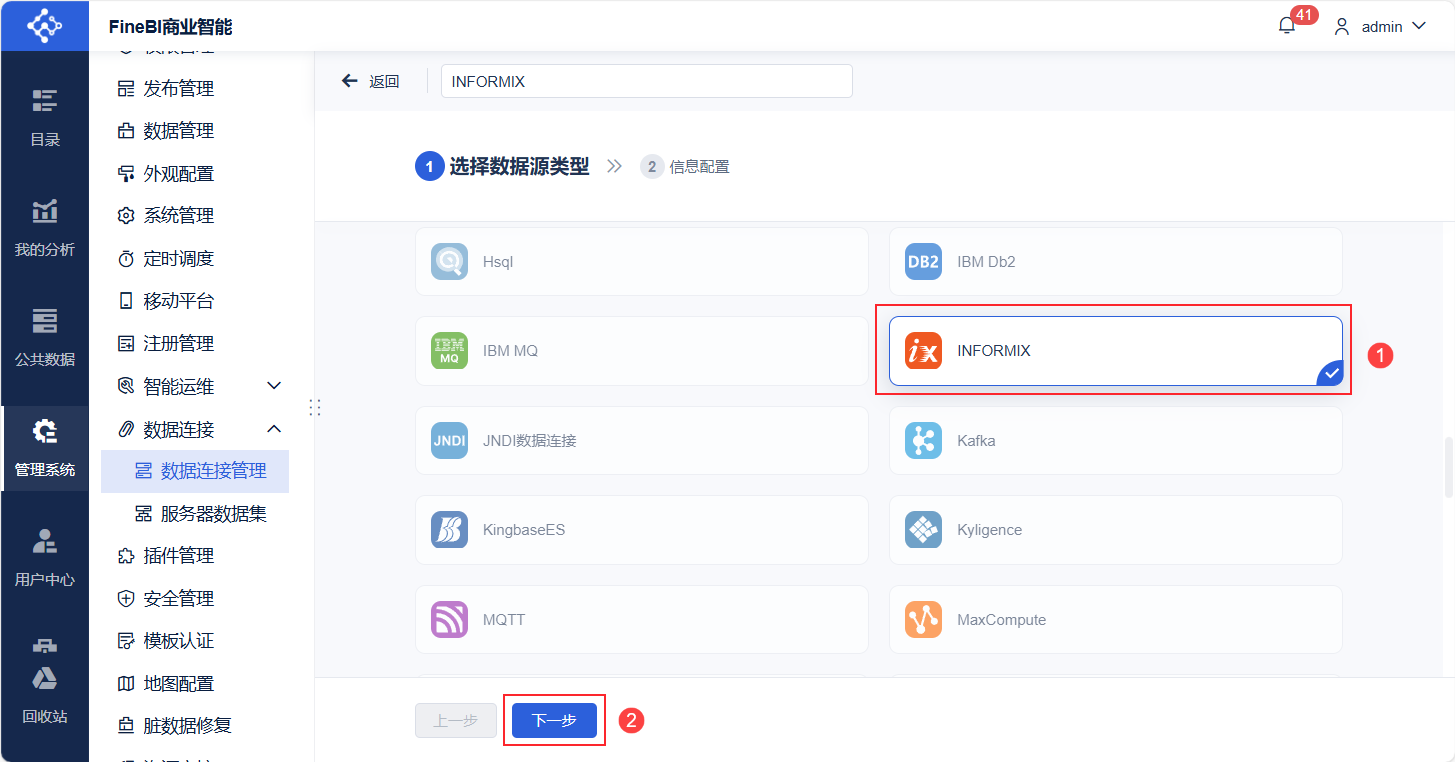Collapse the 数据连接 submenu chevron

click(274, 429)
